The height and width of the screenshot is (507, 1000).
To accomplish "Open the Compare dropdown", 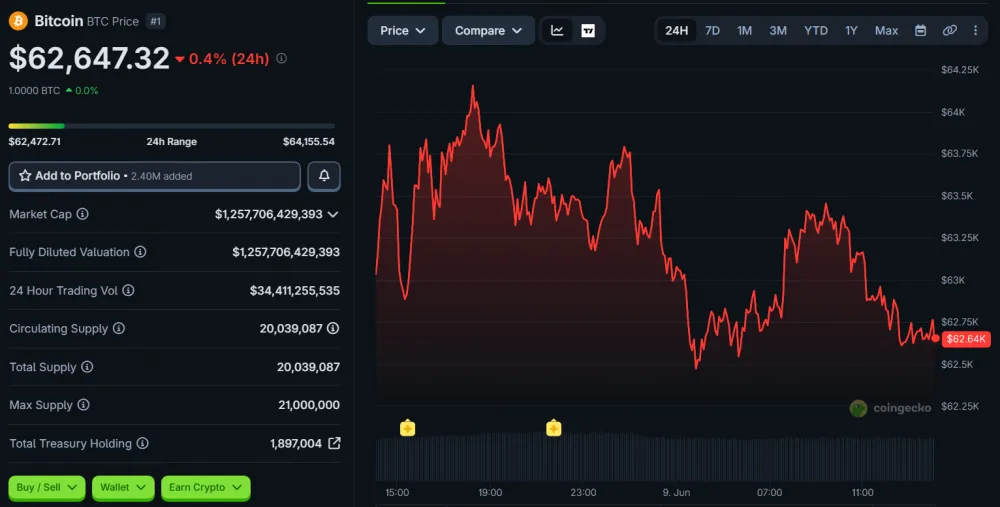I will [x=489, y=31].
